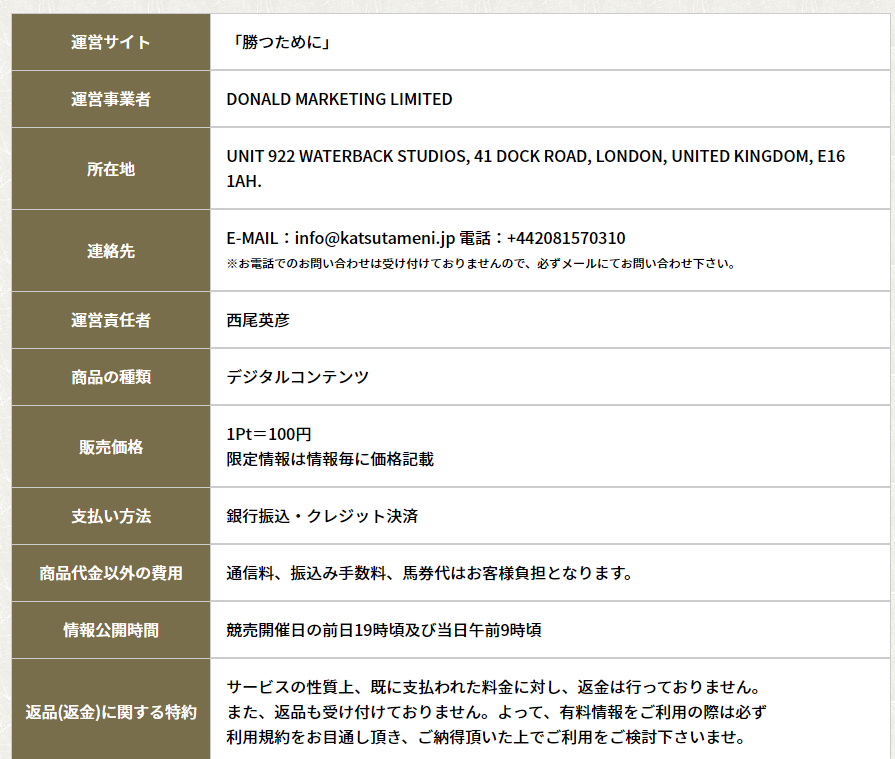This screenshot has height=759, width=895.
Task: Click the 競売開催日の前日19時頃 time text
Action: (x=384, y=630)
